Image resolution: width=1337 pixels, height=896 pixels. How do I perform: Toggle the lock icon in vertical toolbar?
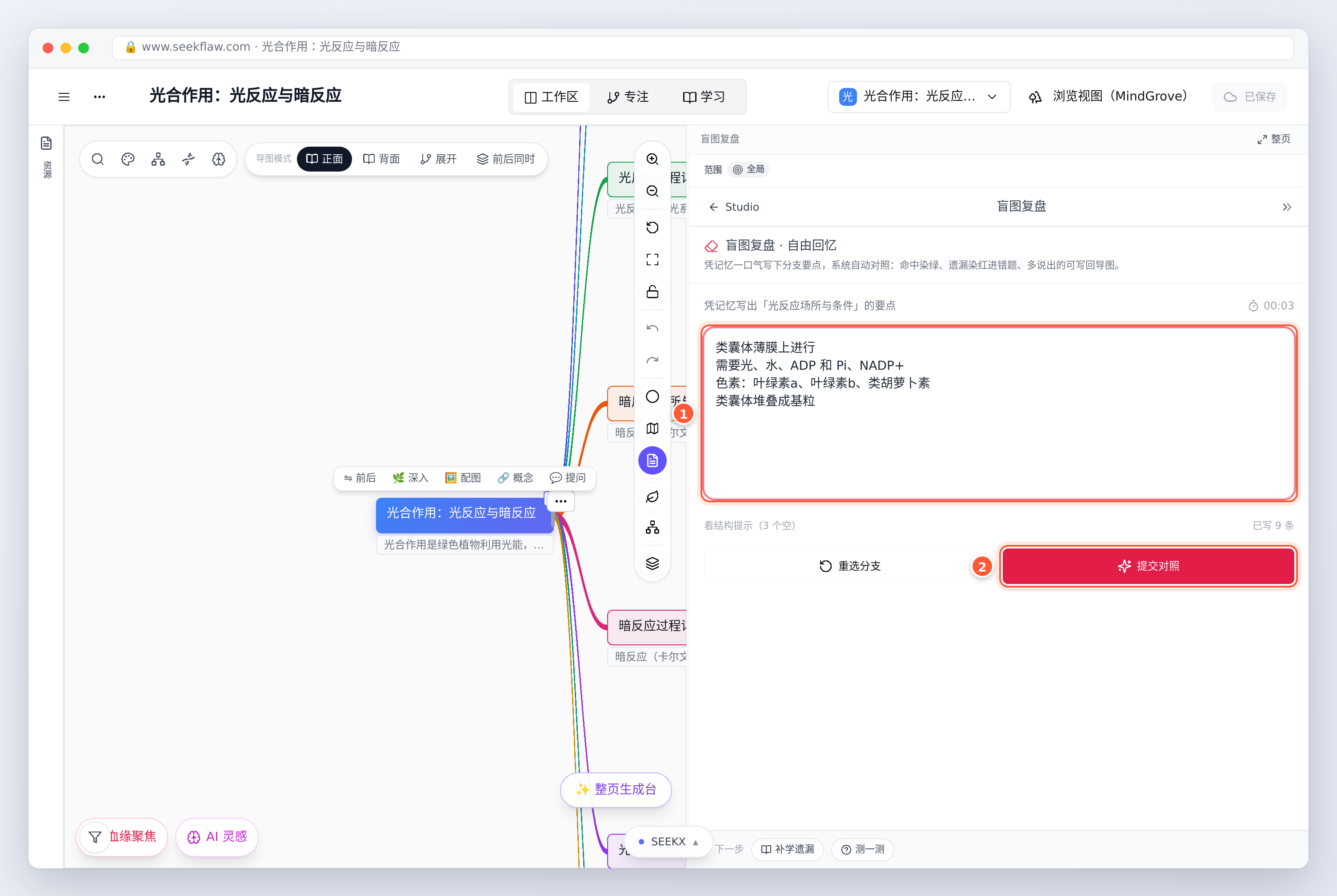[652, 292]
